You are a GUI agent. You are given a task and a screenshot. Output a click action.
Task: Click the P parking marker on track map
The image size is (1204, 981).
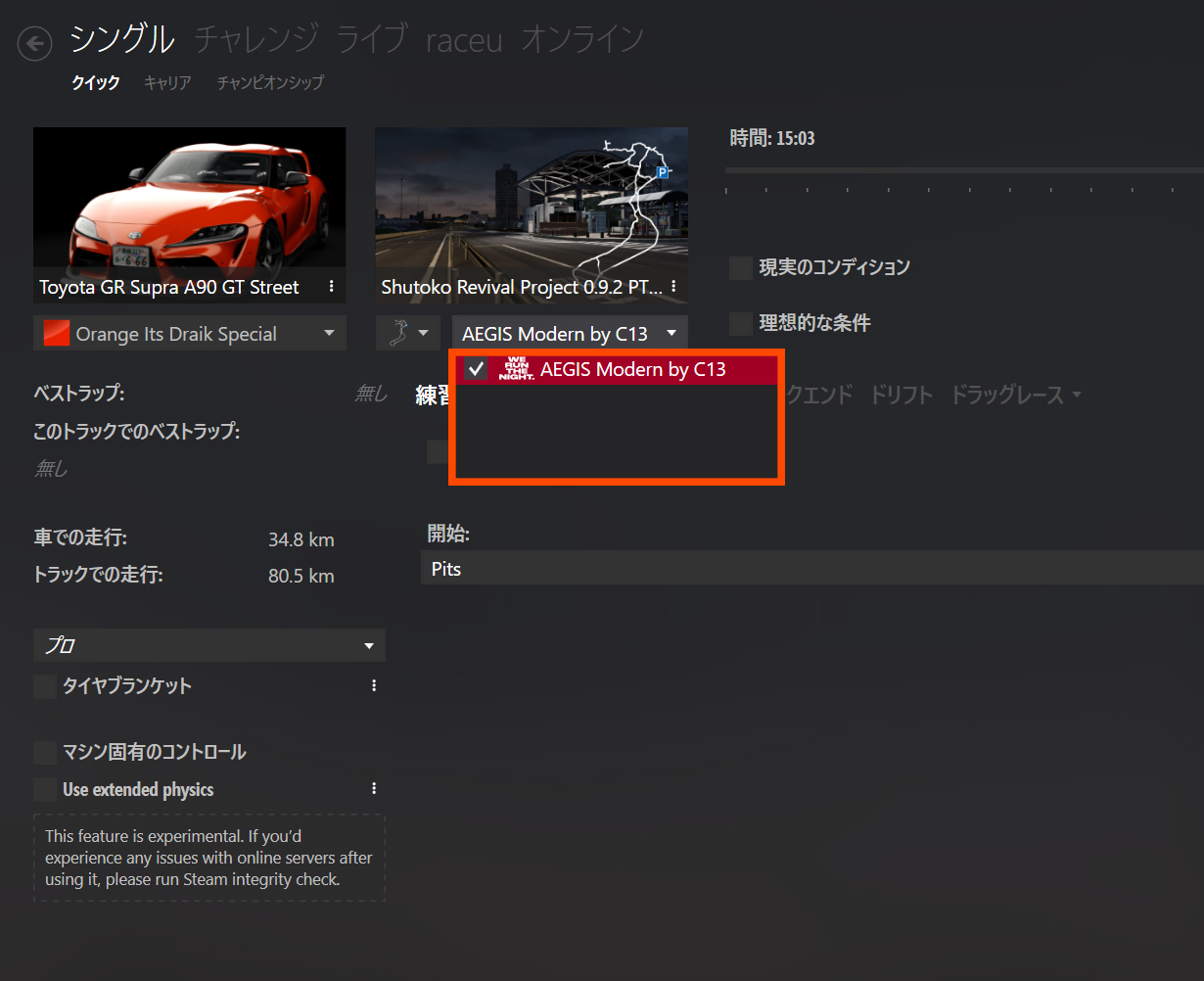[x=663, y=171]
